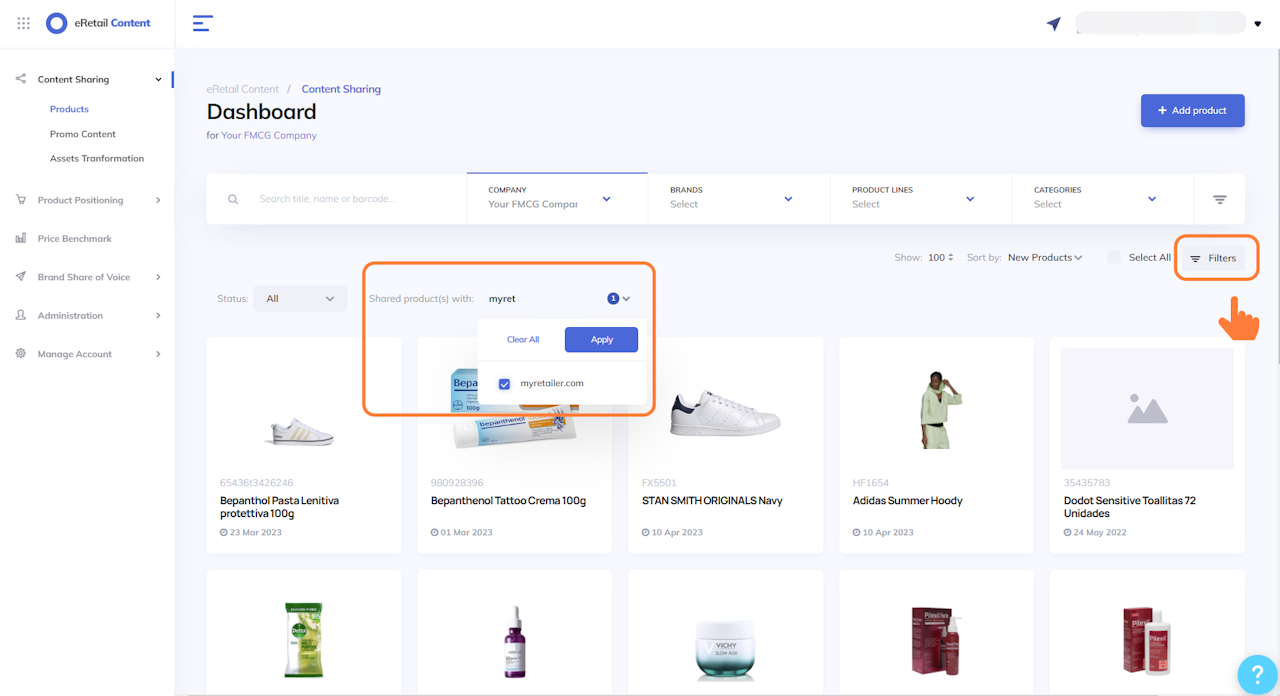Open the Company dropdown

557,198
